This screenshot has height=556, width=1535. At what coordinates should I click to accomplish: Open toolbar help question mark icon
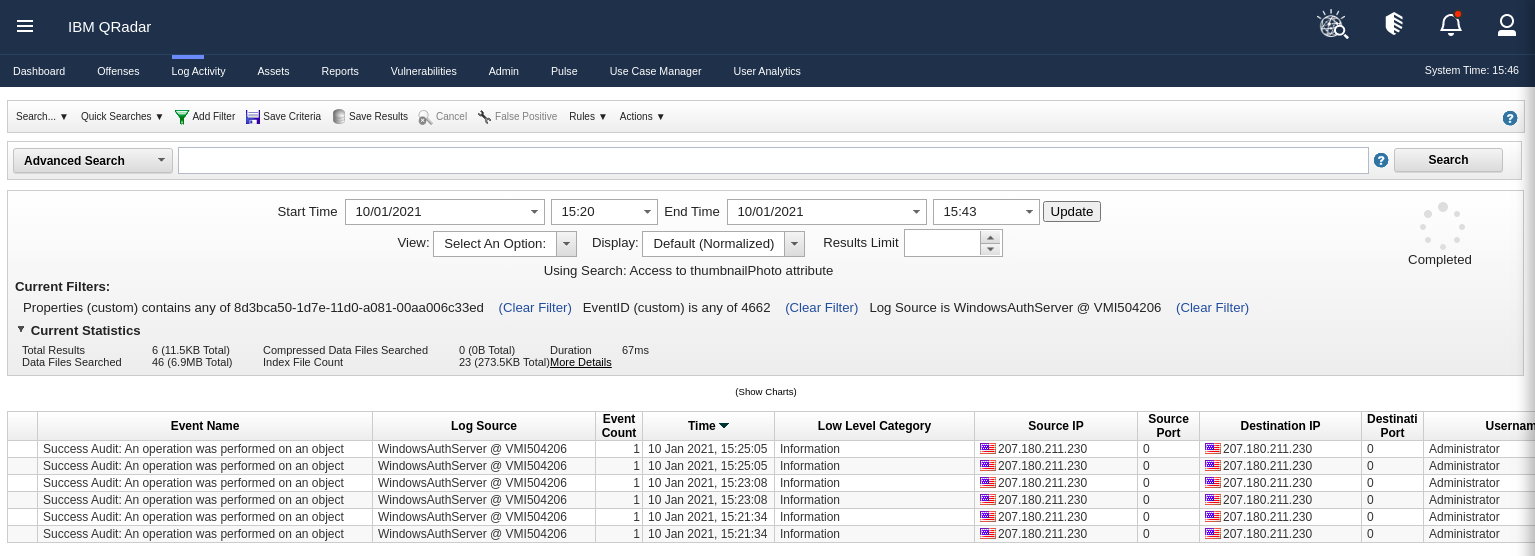[x=1510, y=118]
